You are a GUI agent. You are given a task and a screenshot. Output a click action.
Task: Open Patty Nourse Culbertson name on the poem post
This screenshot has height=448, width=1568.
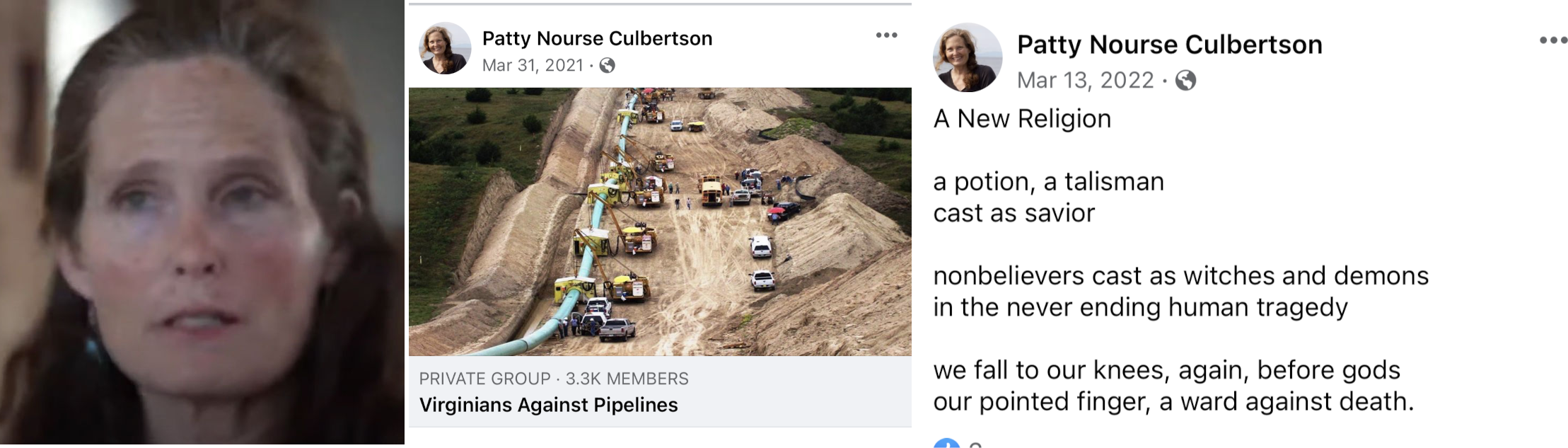coord(1169,45)
